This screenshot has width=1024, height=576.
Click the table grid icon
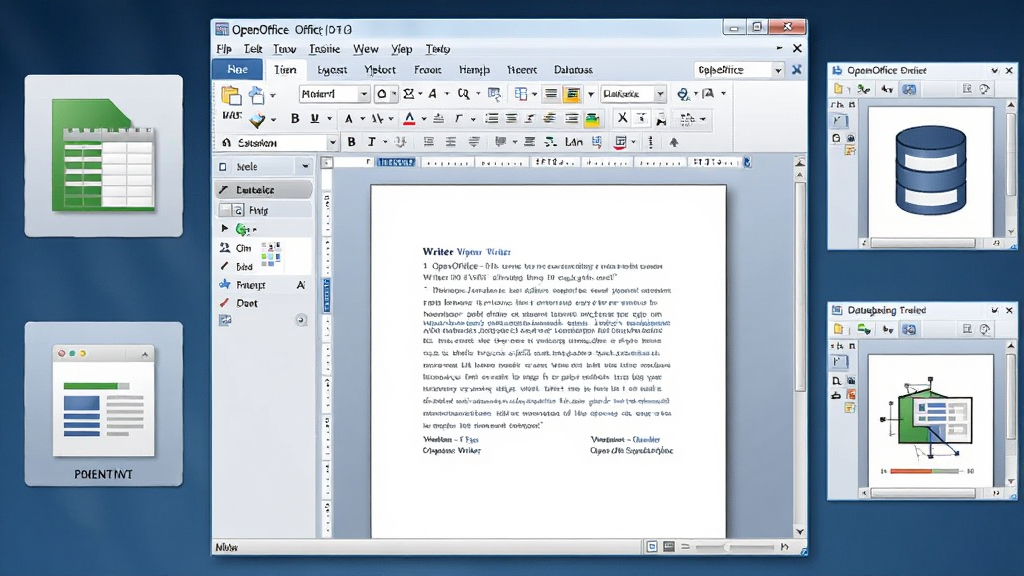tap(520, 94)
